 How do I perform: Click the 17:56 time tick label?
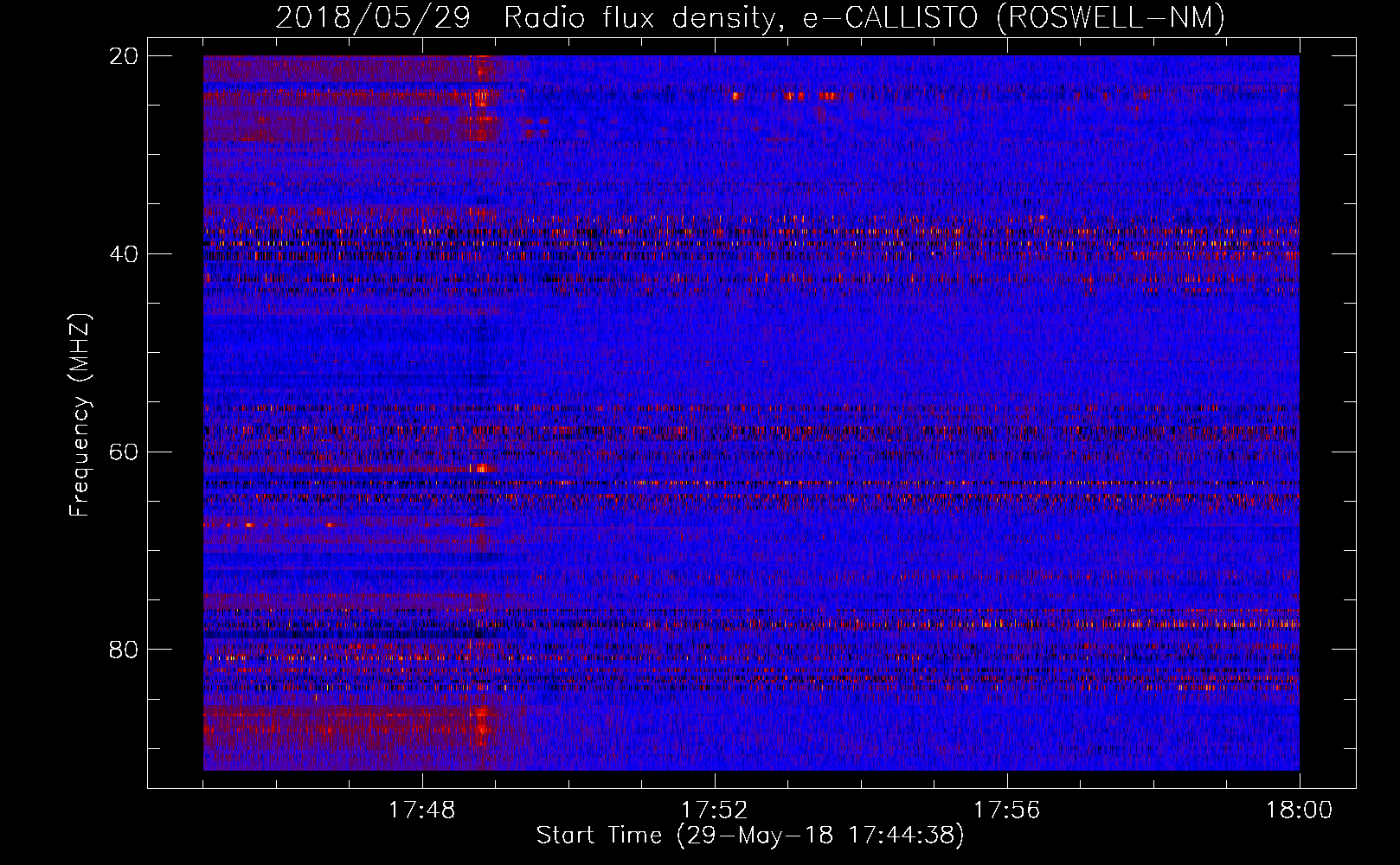click(1007, 811)
